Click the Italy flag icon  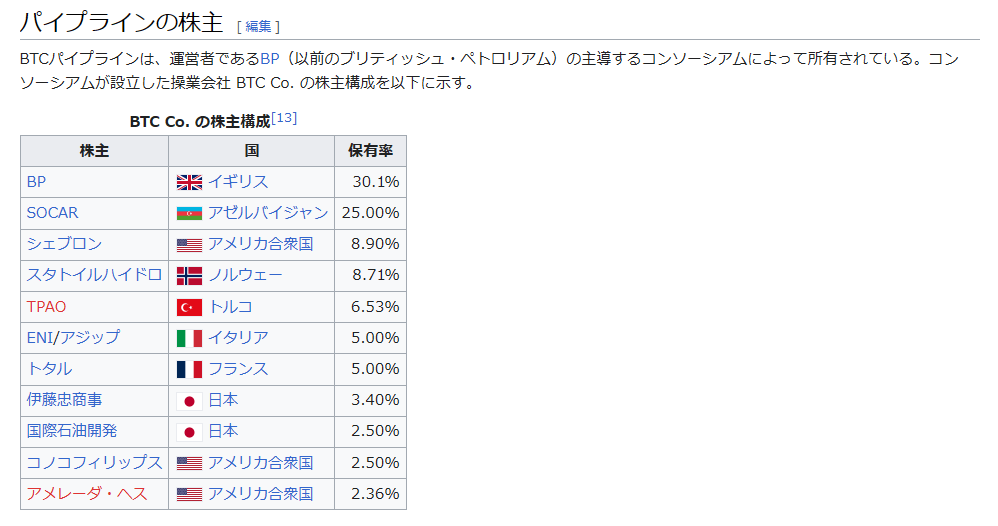[x=189, y=338]
